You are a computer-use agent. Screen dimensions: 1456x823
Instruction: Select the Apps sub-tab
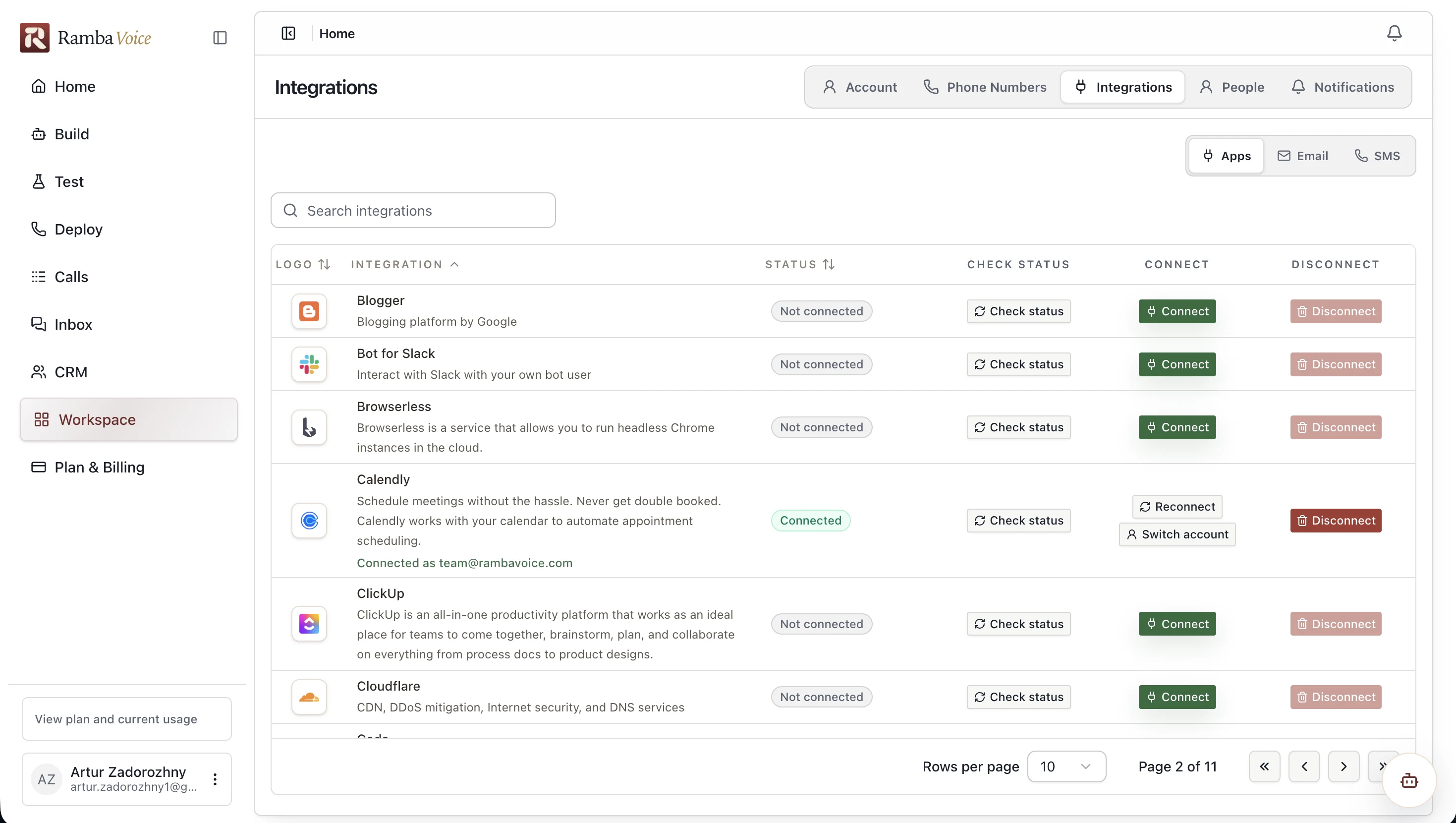(x=1226, y=156)
